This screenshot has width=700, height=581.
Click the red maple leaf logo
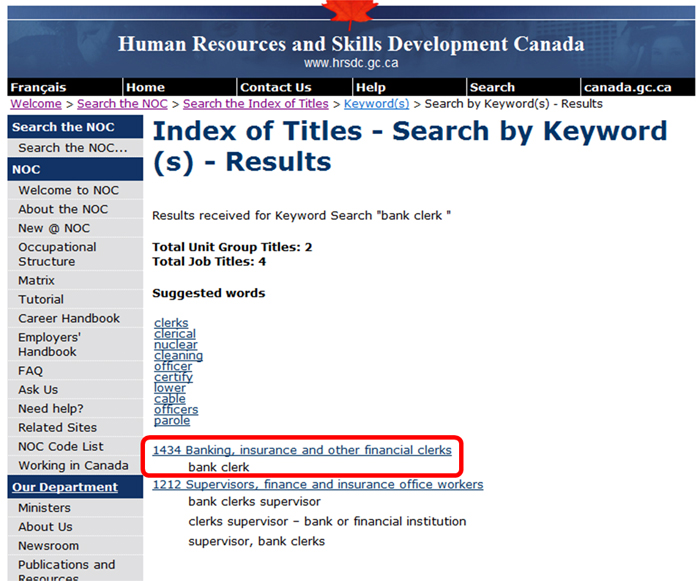pos(350,13)
